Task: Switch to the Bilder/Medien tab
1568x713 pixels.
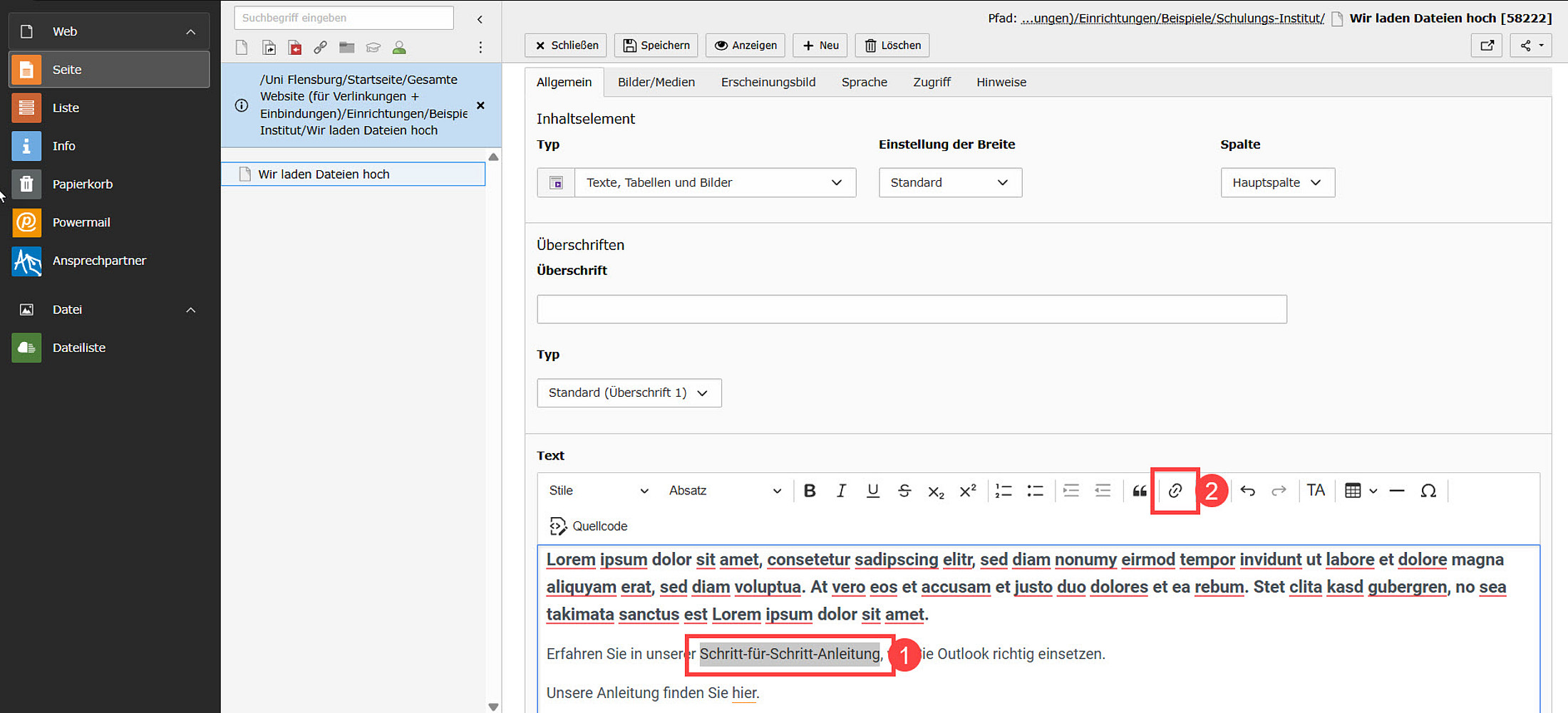Action: (656, 83)
